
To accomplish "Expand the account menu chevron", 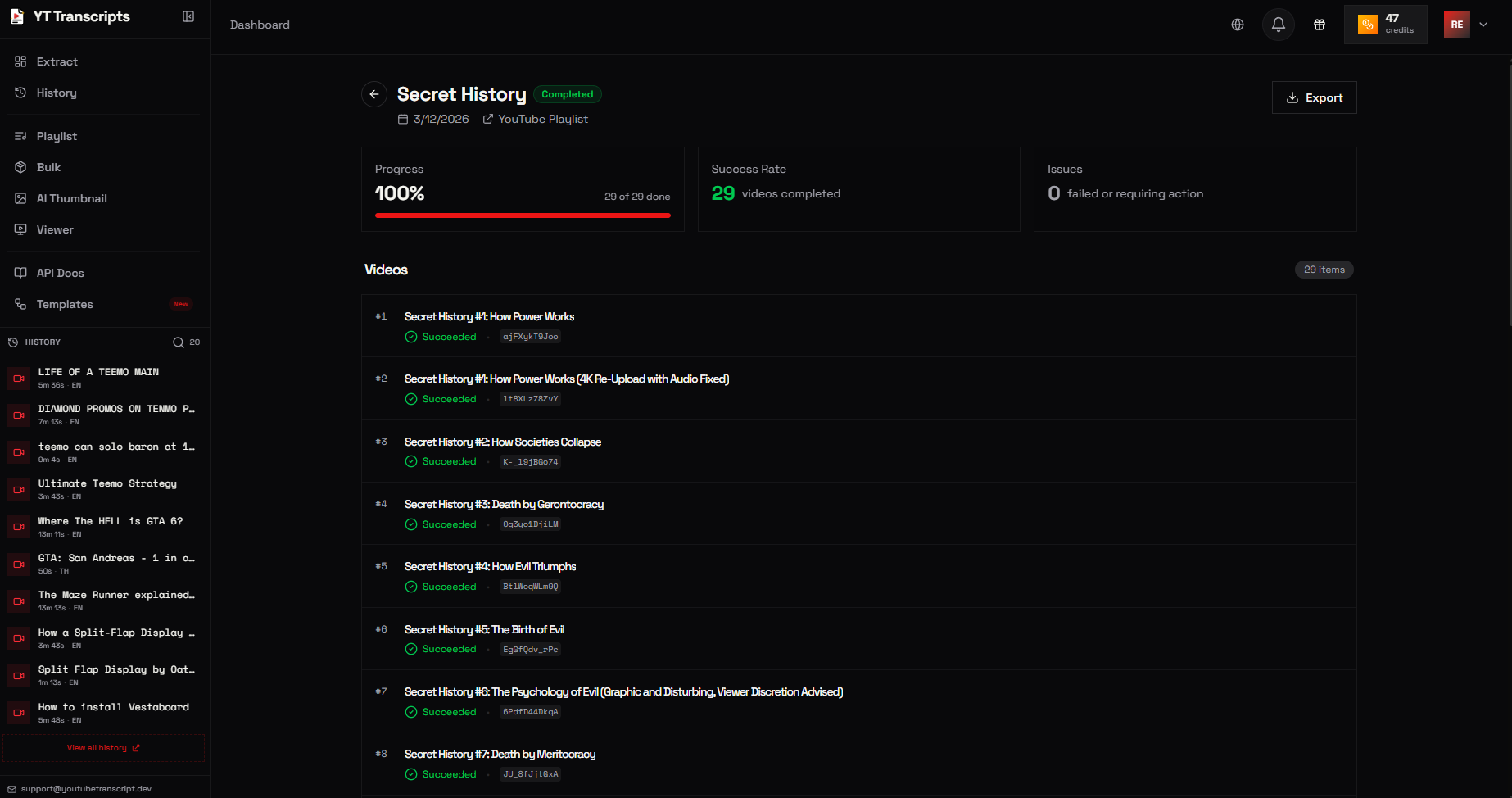I will pos(1483,25).
